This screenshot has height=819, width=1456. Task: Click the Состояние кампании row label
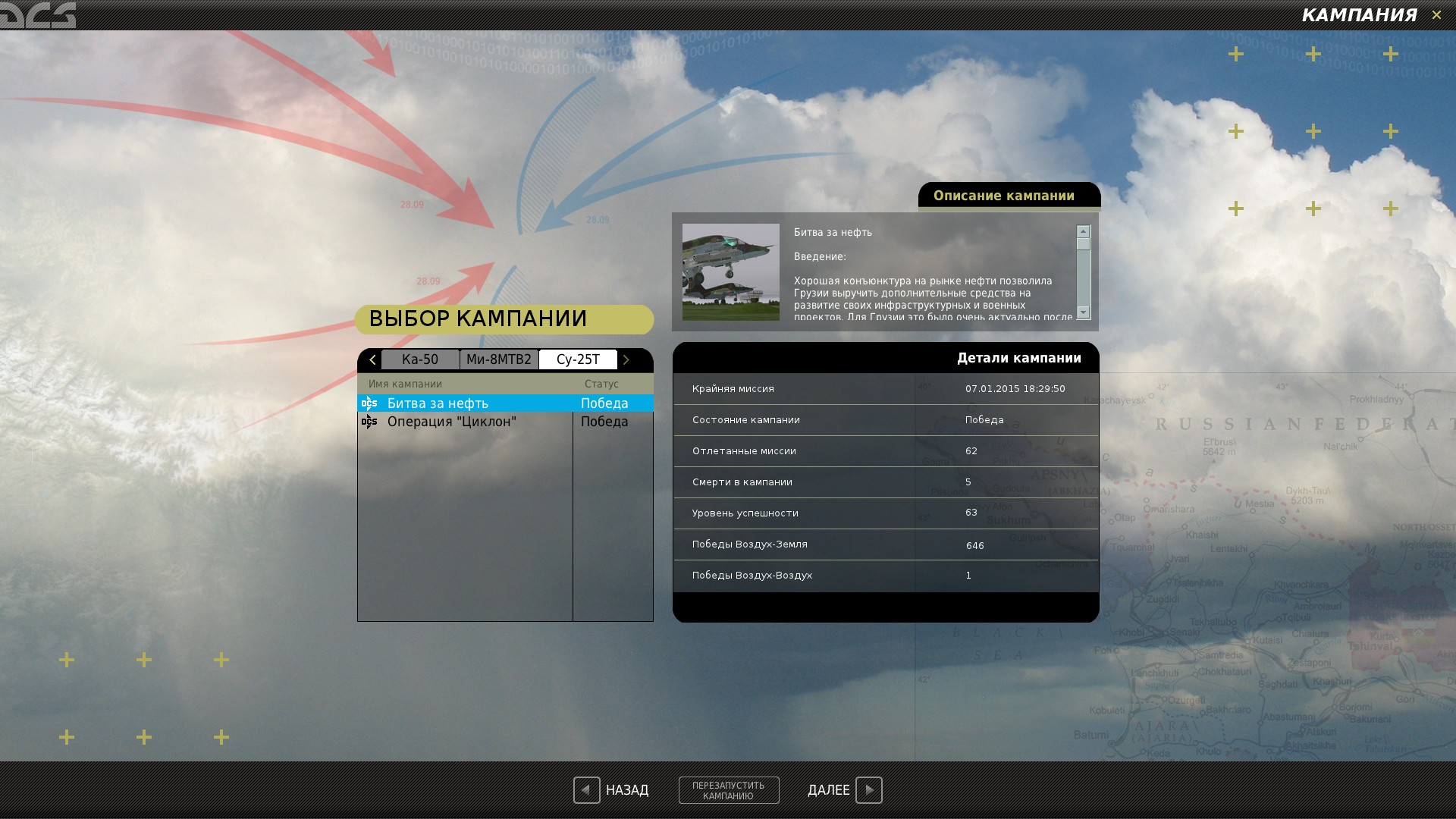pos(746,419)
